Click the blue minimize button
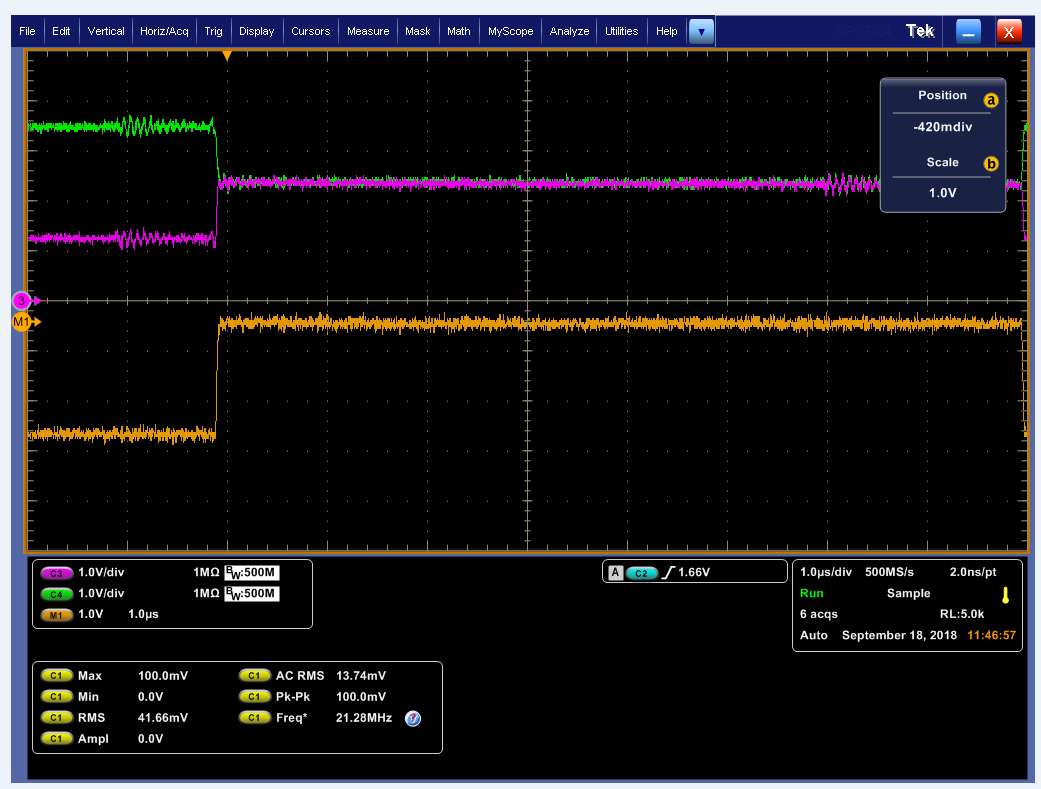Viewport: 1041px width, 789px height. [968, 31]
